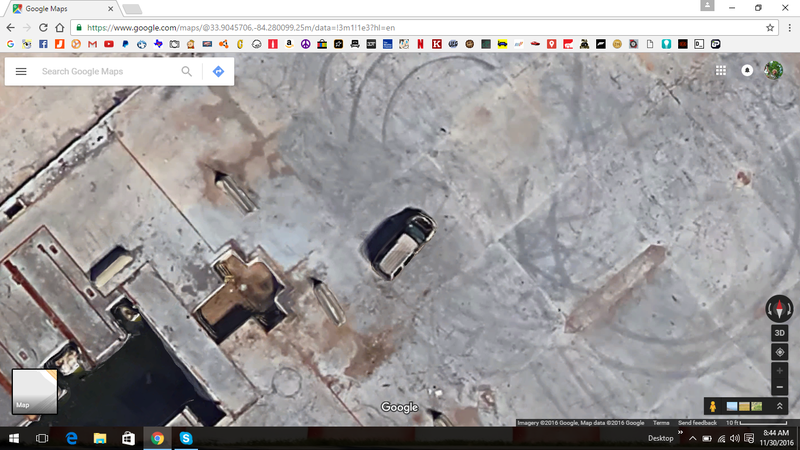Open the clock showing 8:44 AM
Screen dimensions: 800x450
coord(776,438)
